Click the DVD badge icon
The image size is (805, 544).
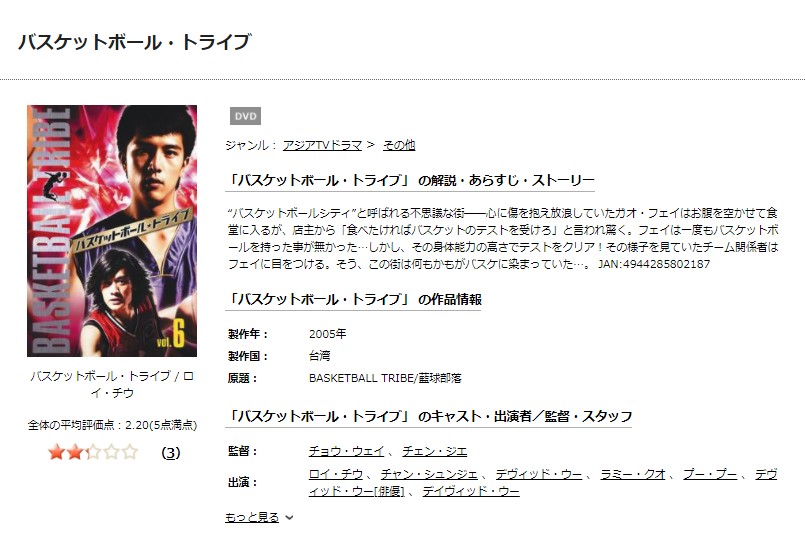click(245, 116)
